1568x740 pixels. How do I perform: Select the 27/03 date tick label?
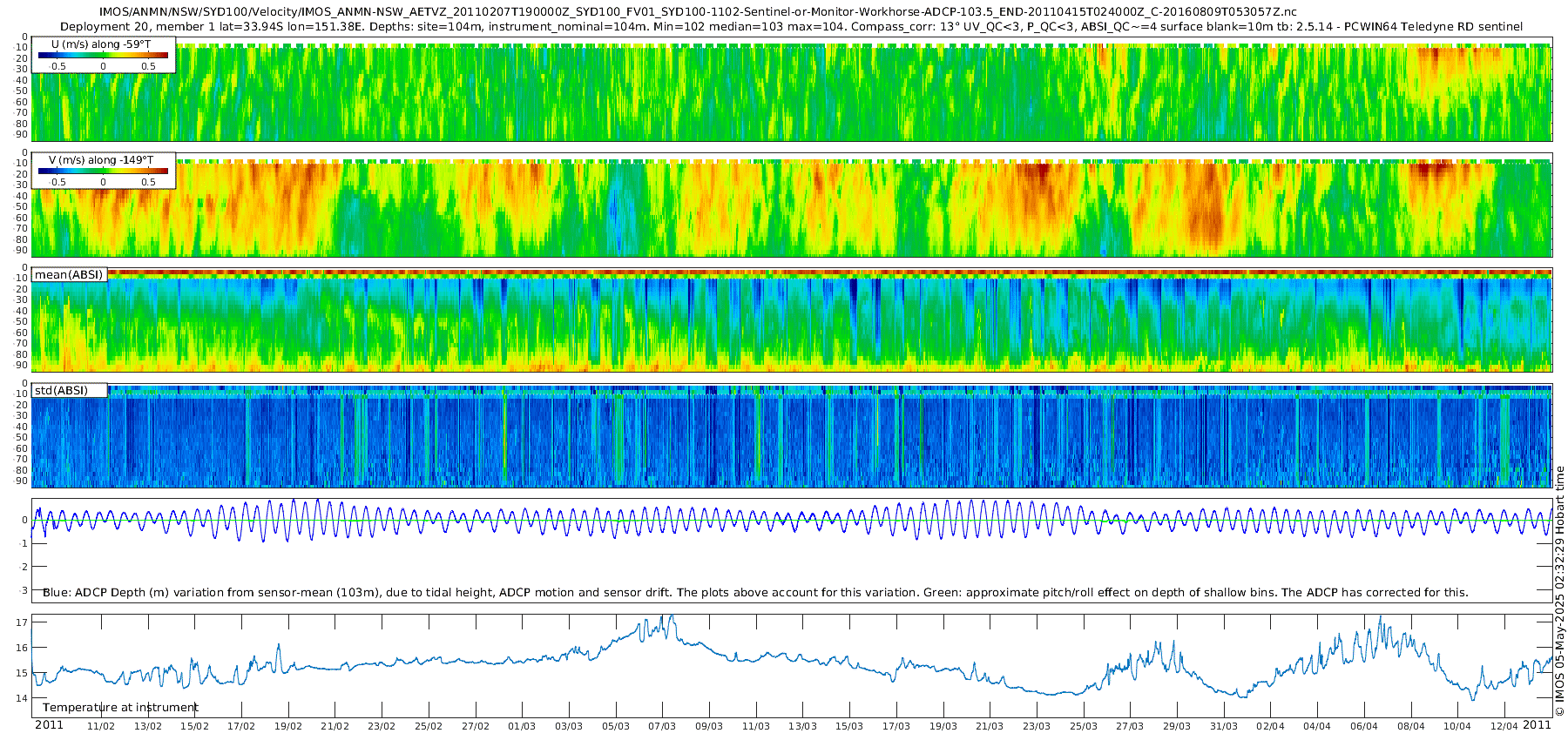1130,726
